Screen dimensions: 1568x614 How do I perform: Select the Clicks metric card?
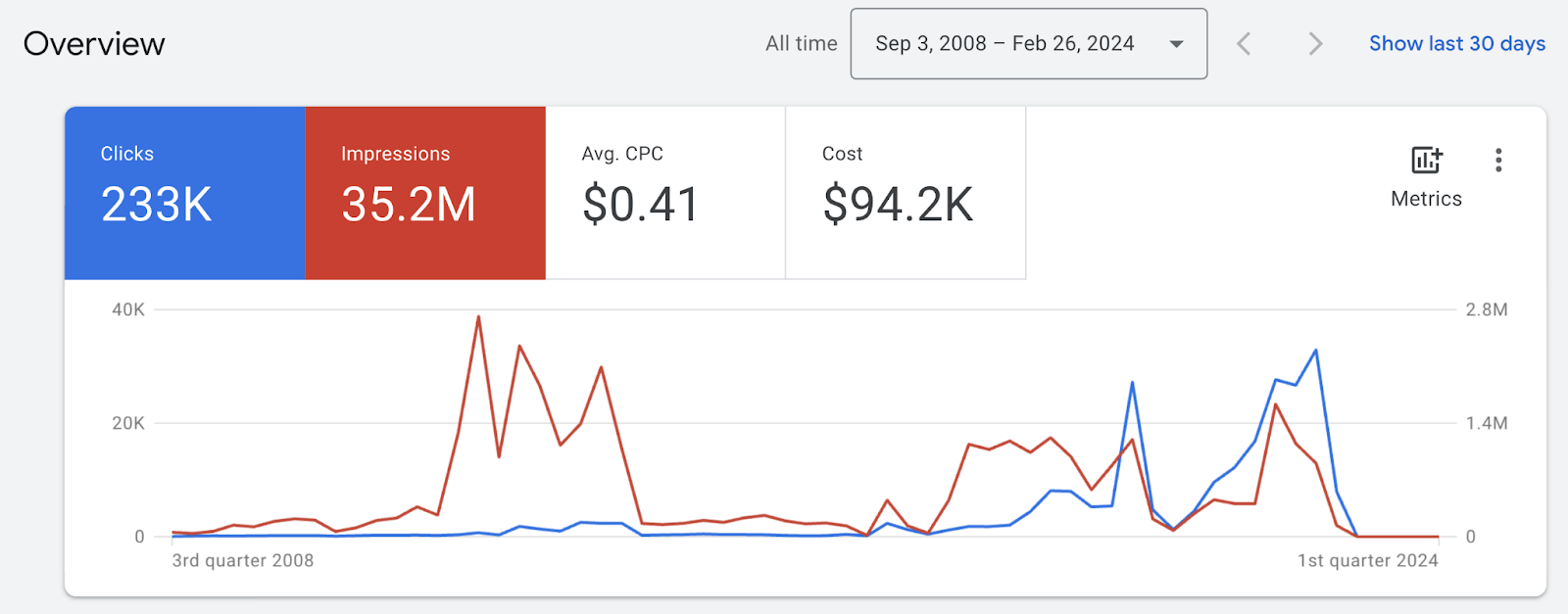[x=184, y=193]
